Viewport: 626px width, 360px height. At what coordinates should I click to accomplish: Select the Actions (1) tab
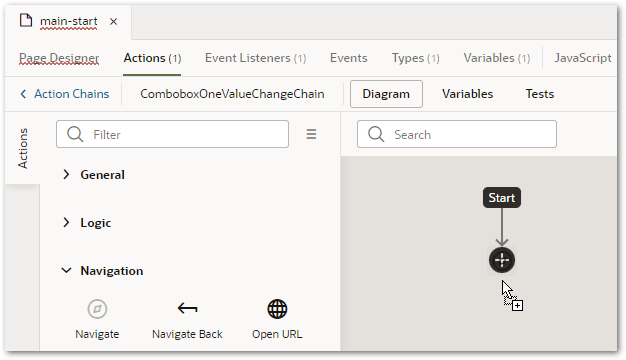(x=152, y=58)
